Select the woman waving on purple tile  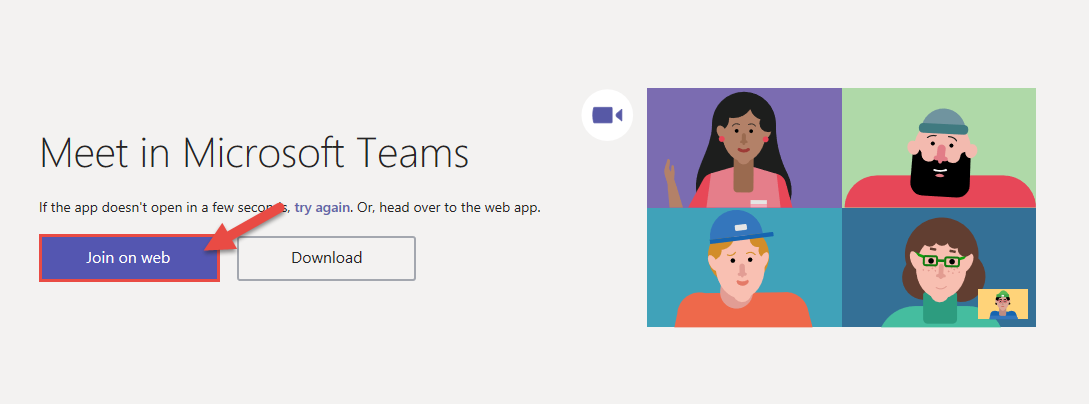click(744, 148)
